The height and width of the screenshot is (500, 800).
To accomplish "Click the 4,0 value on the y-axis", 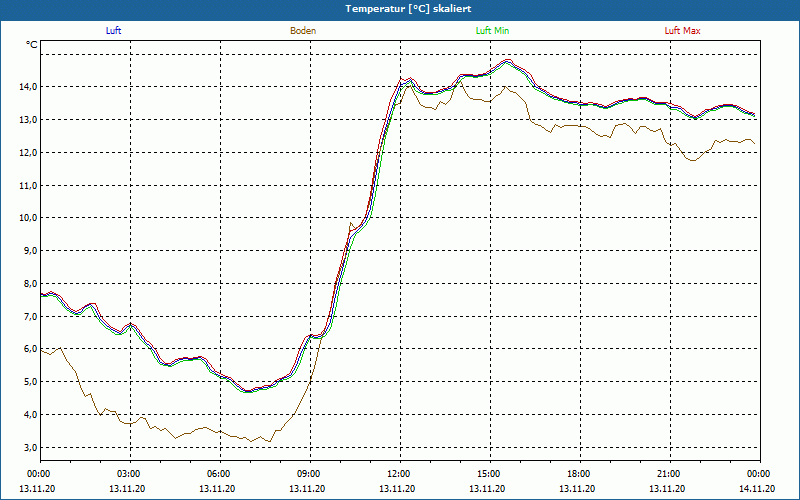I will [30, 414].
